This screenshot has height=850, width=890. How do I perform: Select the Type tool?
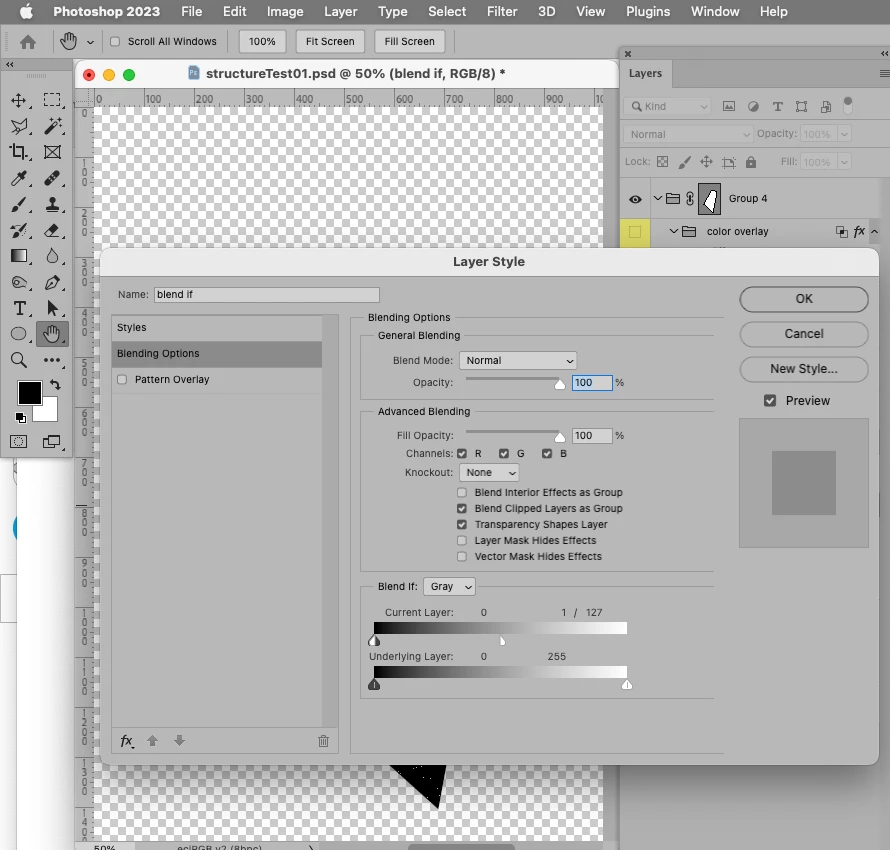point(19,308)
